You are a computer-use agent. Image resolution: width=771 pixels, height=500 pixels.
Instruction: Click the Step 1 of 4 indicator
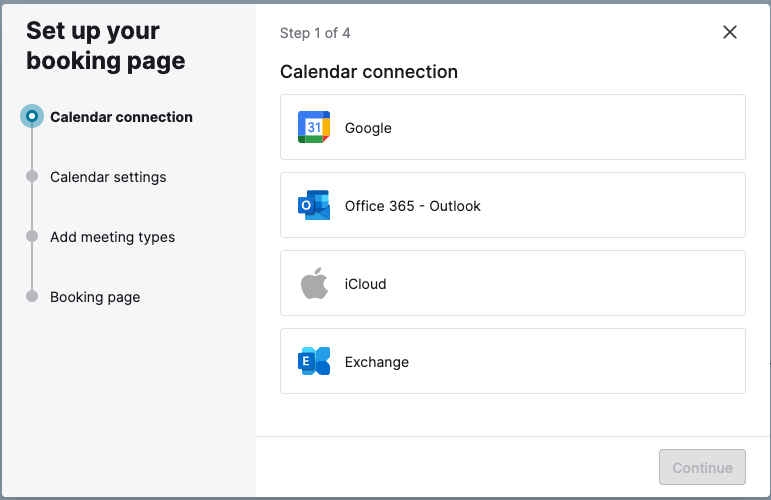[315, 33]
